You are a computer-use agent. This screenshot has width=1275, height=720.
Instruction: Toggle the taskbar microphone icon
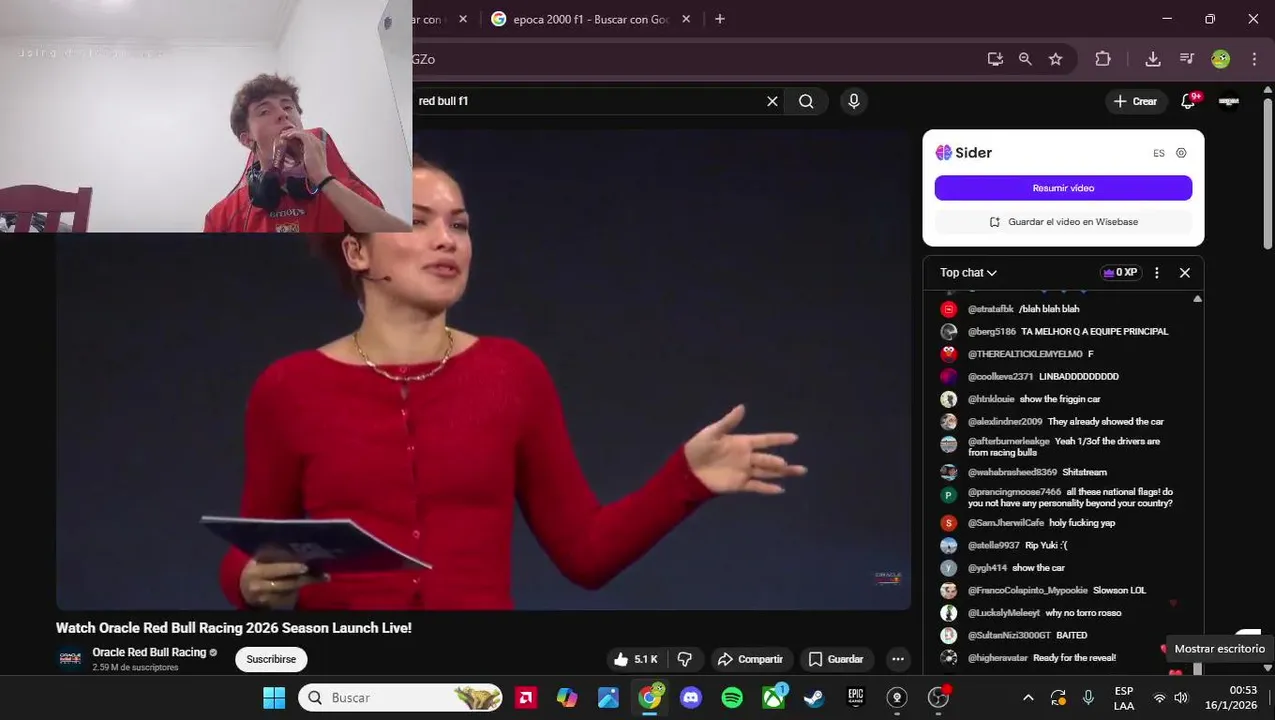1088,697
